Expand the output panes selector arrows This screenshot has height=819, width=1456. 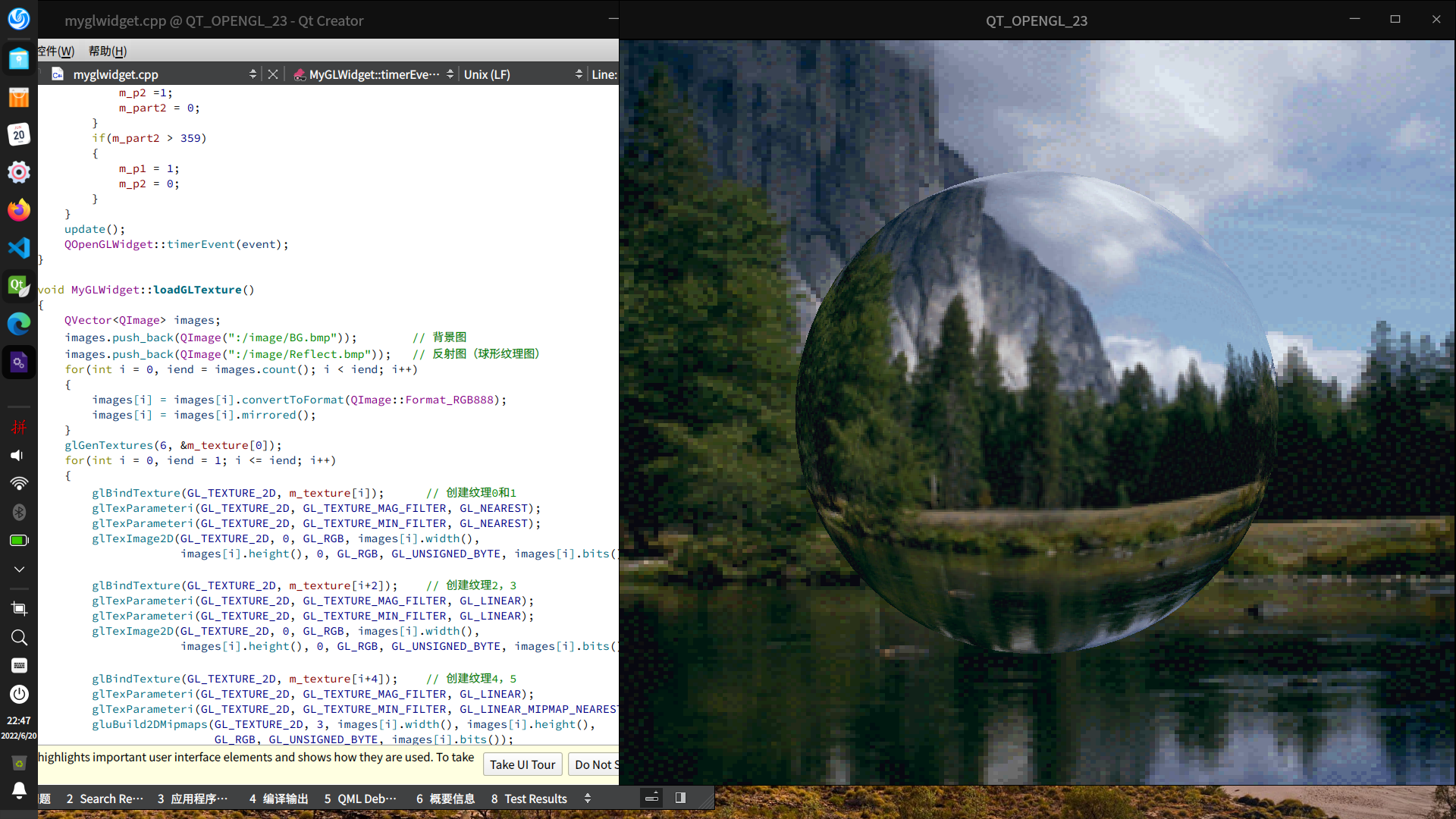[588, 799]
